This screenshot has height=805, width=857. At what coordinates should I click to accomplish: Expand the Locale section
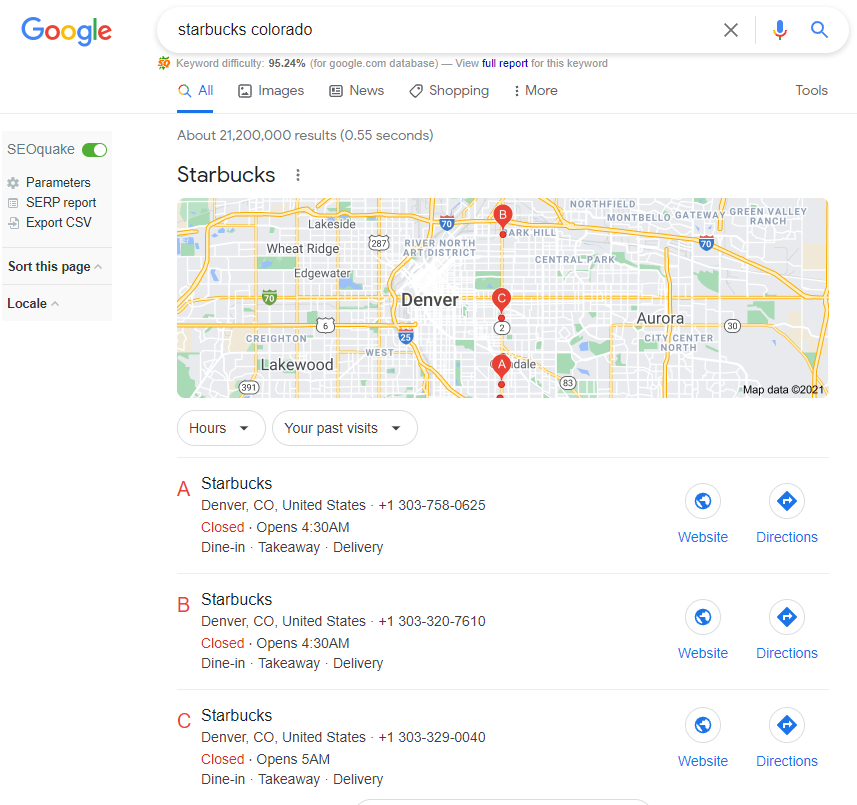pos(33,303)
